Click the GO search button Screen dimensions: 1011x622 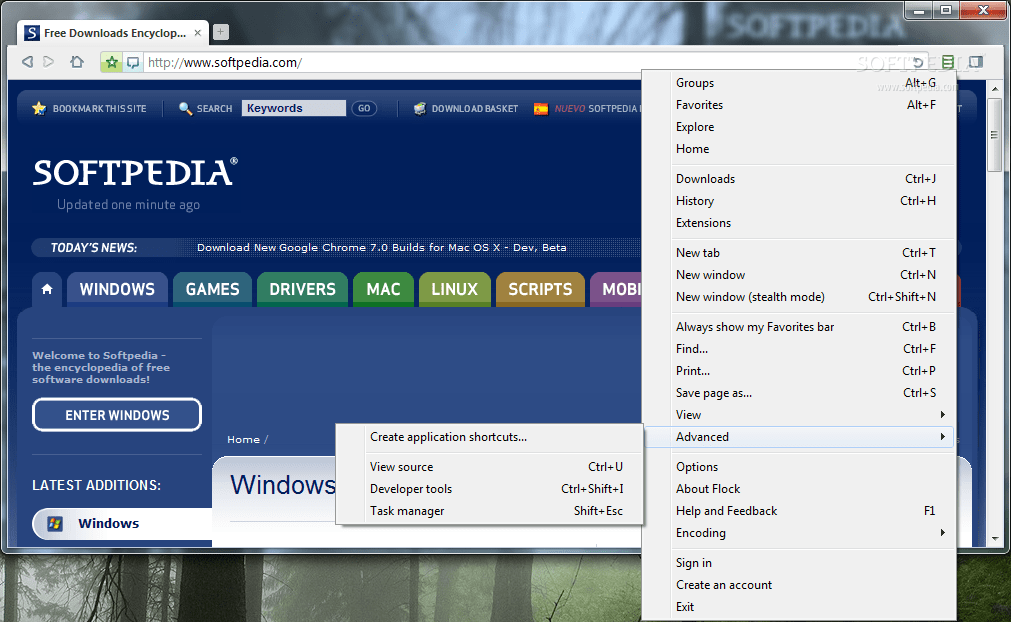364,108
